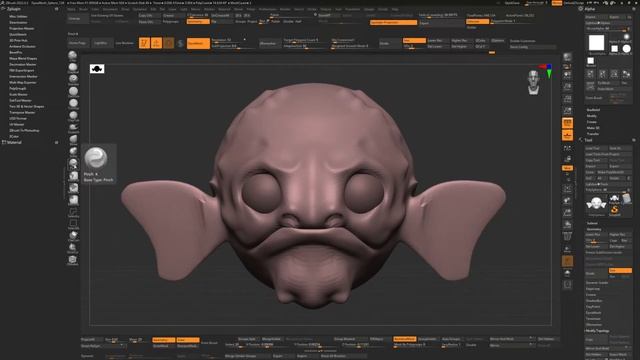Click the model silhouette thumbnail in canvas
640x360 pixels.
(x=97, y=69)
